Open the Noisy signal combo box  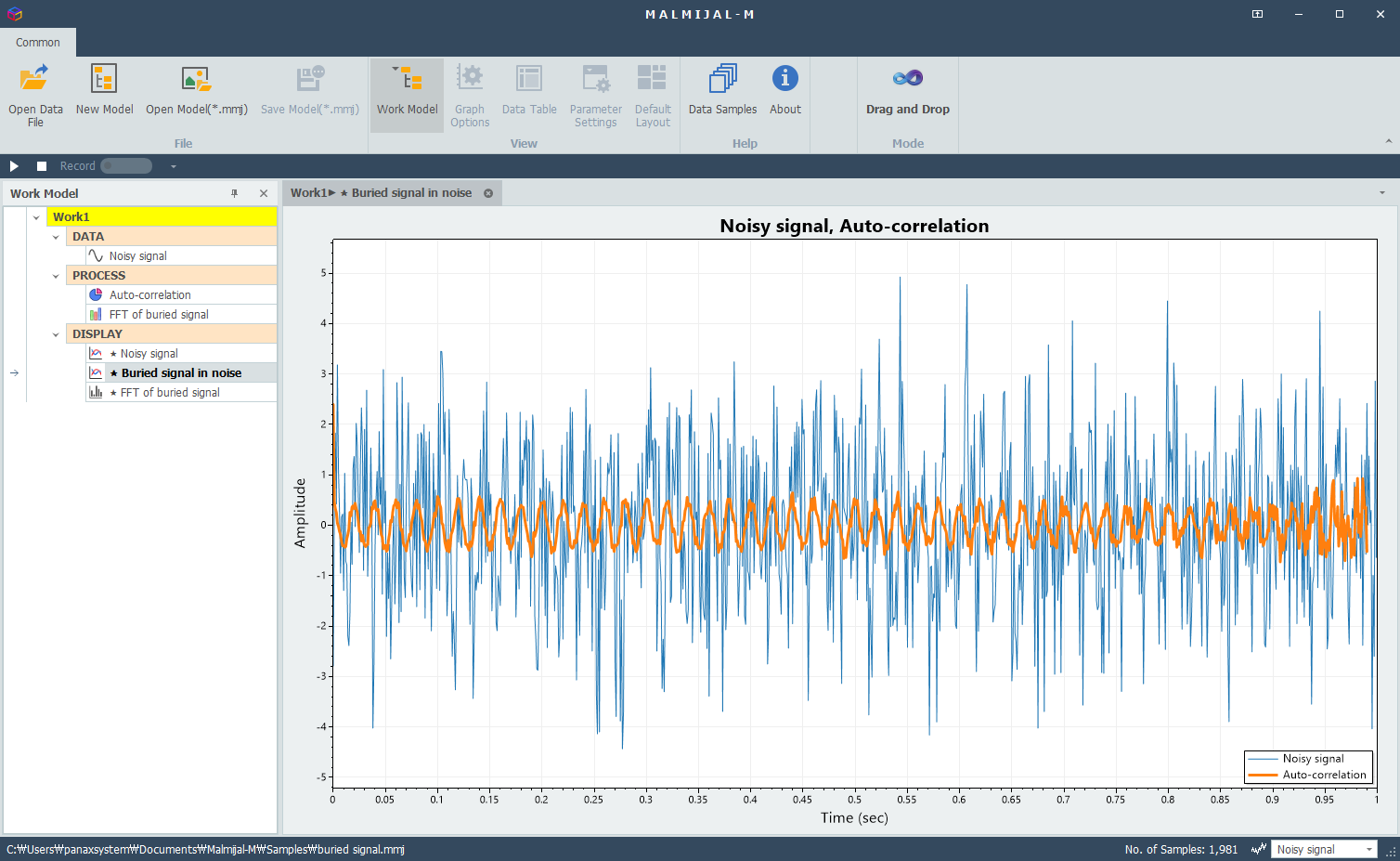click(x=1325, y=849)
